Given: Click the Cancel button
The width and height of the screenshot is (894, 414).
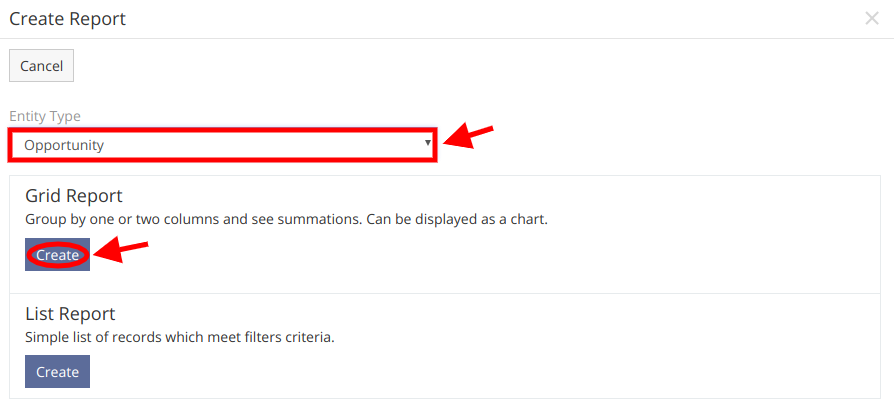Looking at the screenshot, I should 42,66.
